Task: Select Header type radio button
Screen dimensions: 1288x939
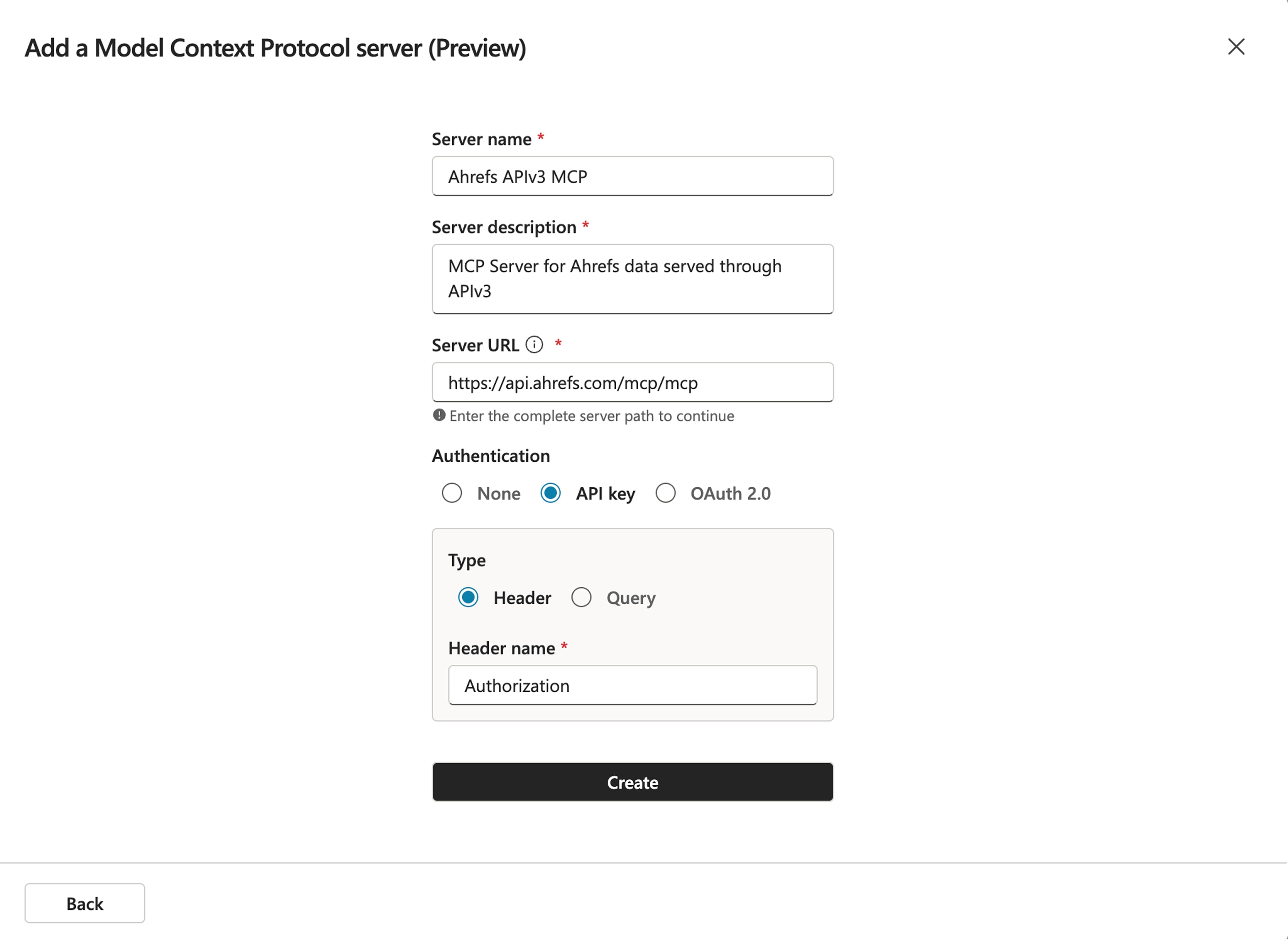Action: pos(468,597)
